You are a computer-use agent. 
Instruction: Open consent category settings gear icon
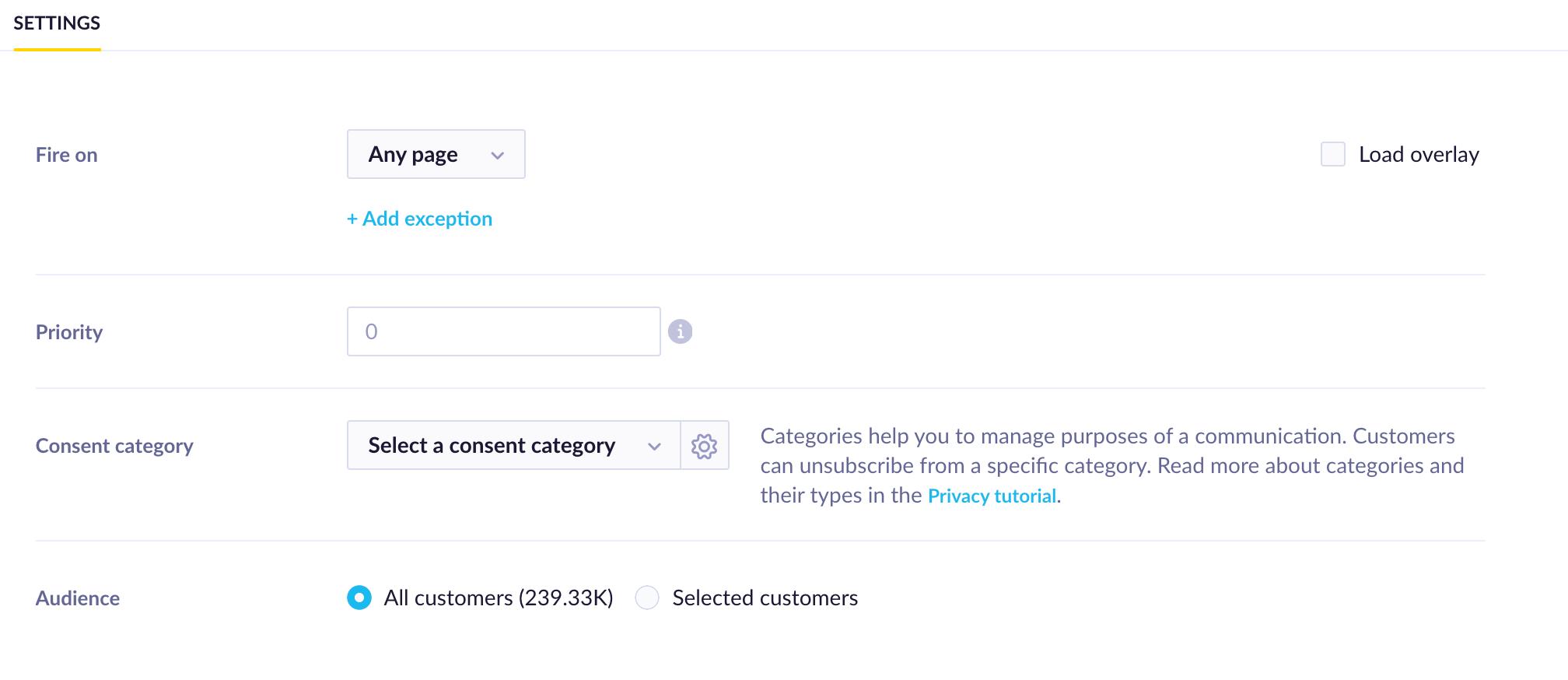click(704, 446)
